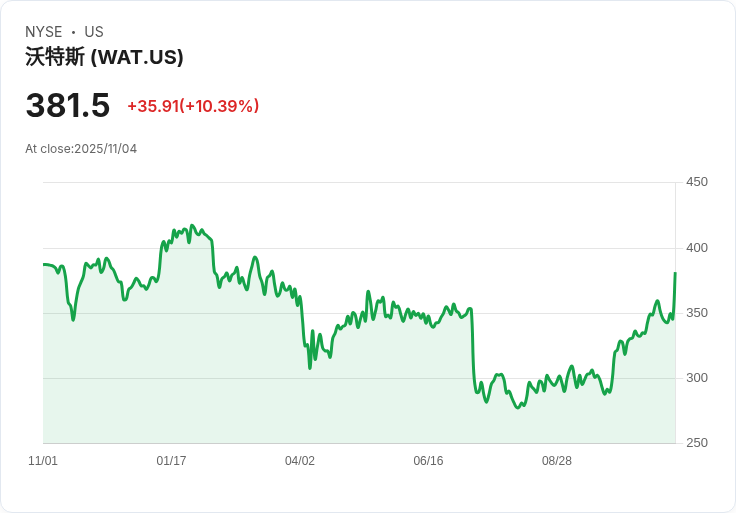Click the NYSE exchange label
The image size is (736, 513).
44,32
